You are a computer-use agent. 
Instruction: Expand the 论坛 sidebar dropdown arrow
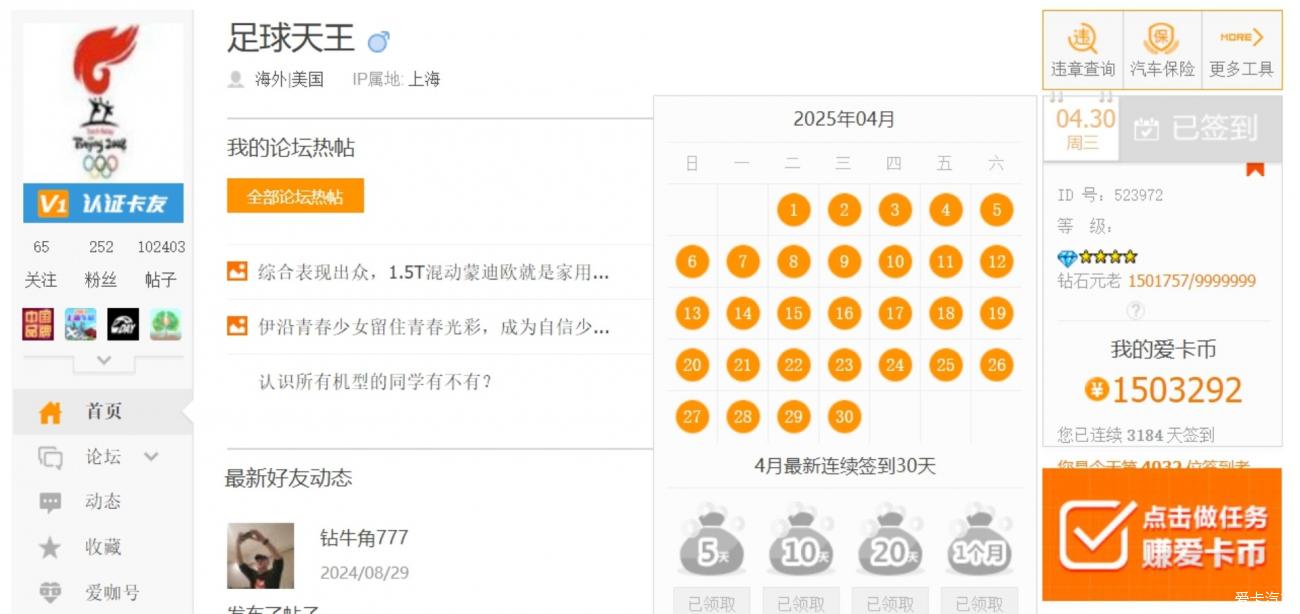click(x=152, y=457)
